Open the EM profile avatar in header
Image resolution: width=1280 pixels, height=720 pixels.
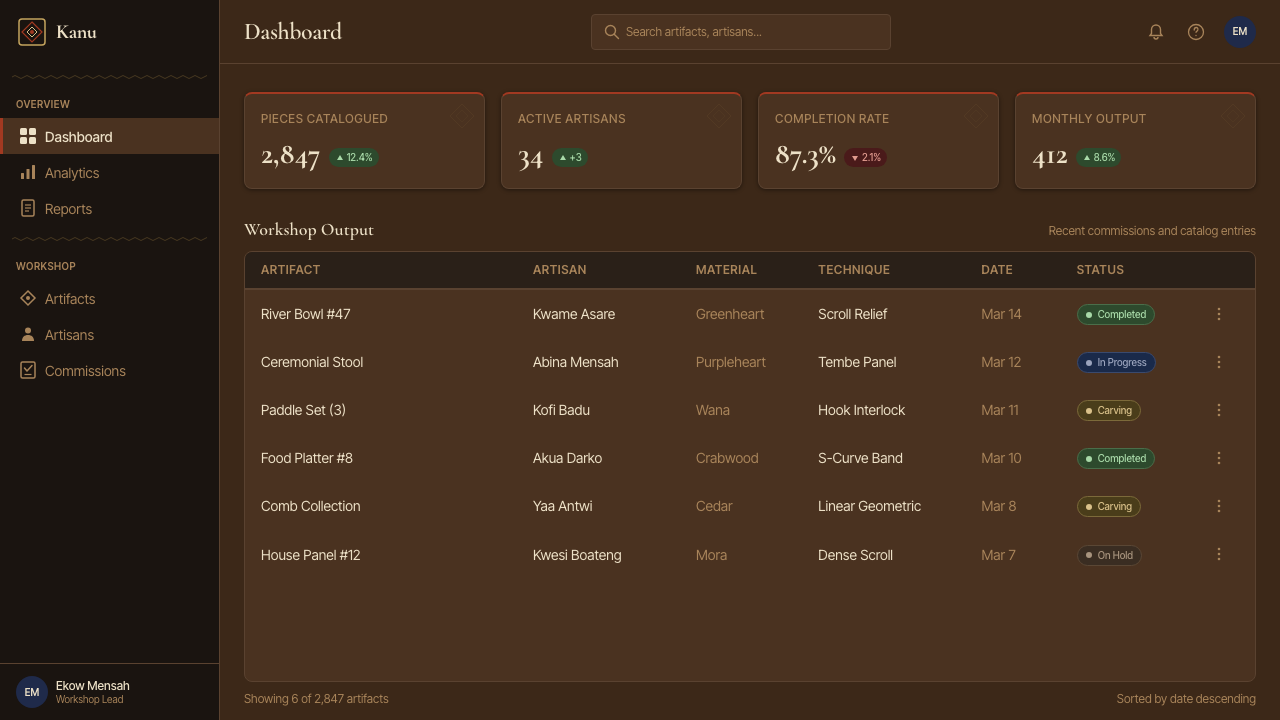click(1240, 32)
